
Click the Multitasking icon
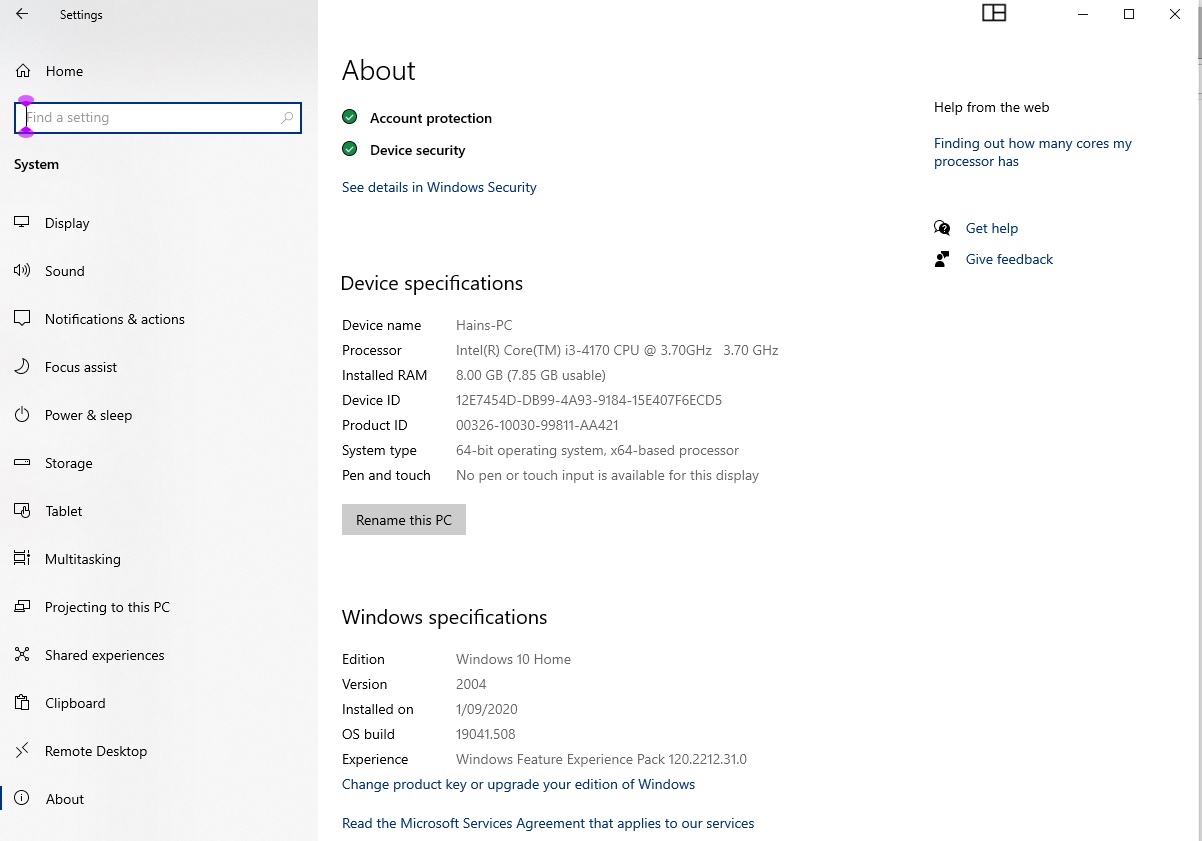pos(22,559)
